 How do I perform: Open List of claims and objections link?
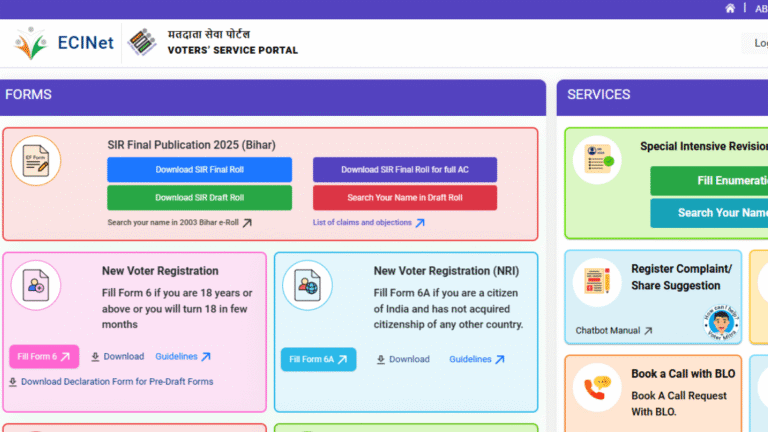tap(362, 222)
